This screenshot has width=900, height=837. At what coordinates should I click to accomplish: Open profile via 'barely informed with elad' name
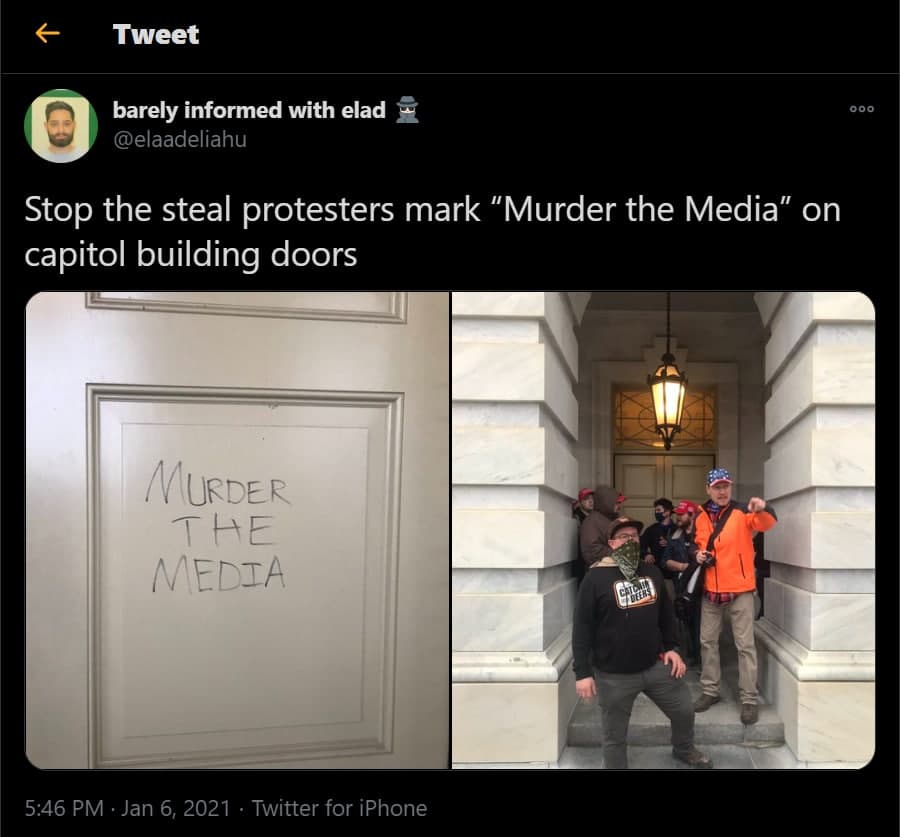tap(249, 110)
